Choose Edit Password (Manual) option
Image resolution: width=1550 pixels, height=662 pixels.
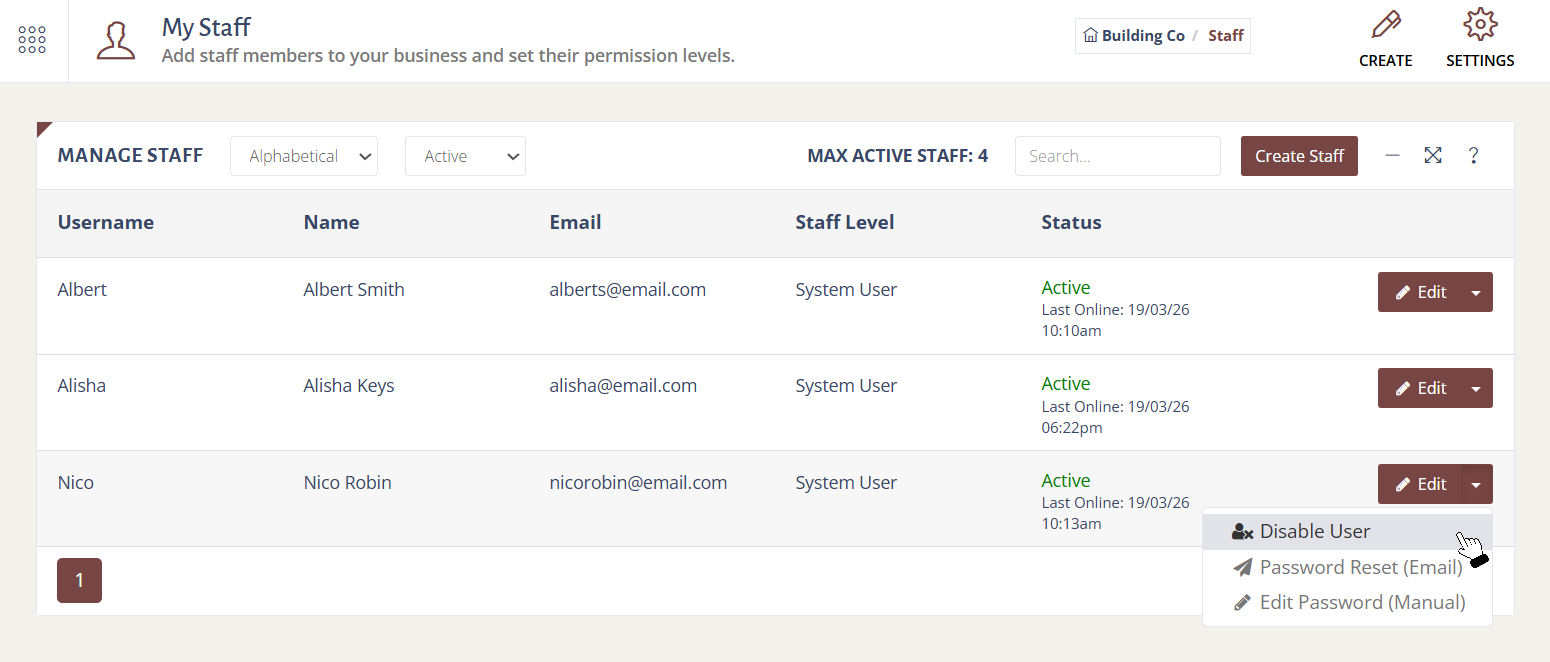1361,602
